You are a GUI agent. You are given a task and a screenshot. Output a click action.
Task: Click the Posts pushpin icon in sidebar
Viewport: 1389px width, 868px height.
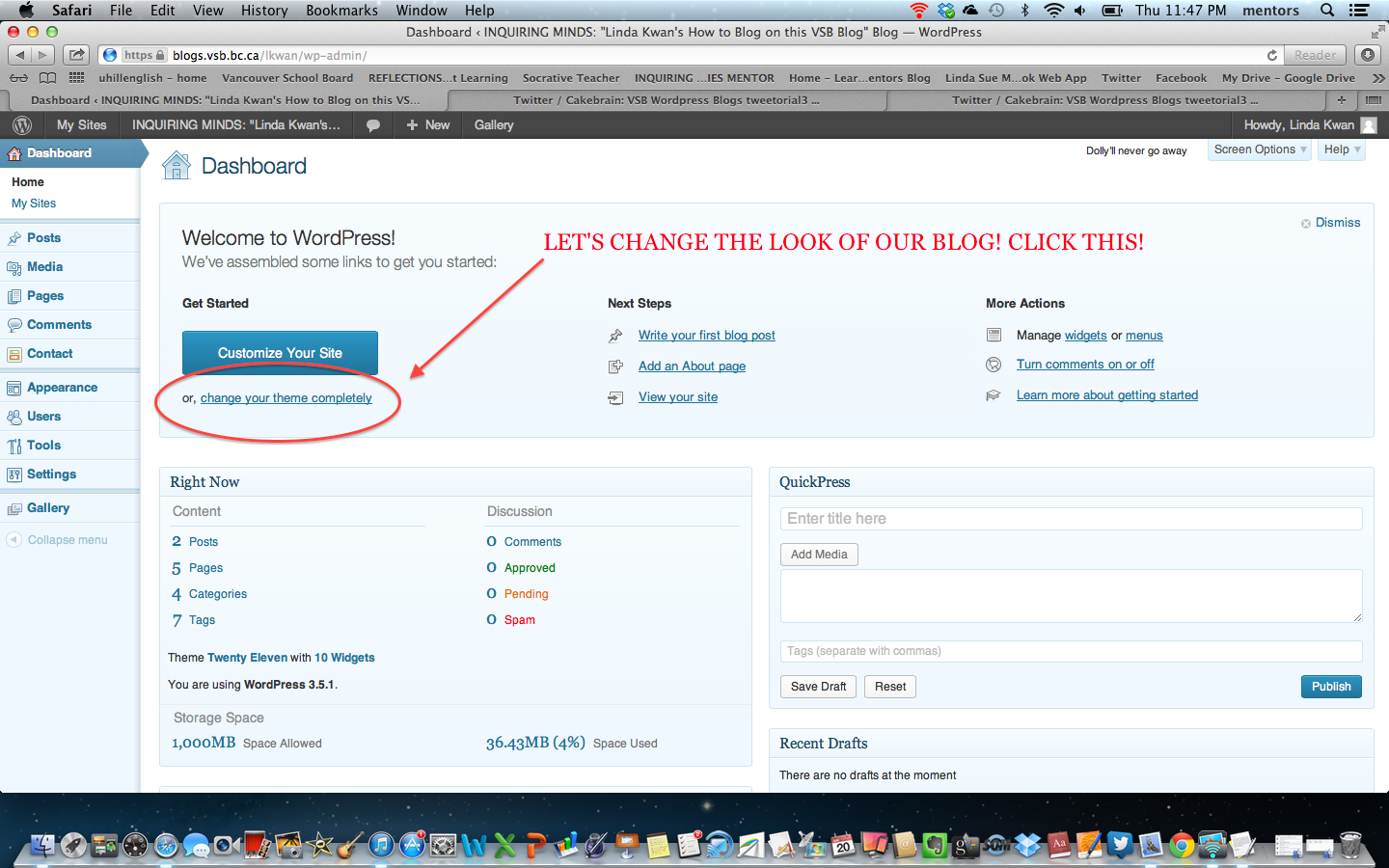click(x=14, y=238)
